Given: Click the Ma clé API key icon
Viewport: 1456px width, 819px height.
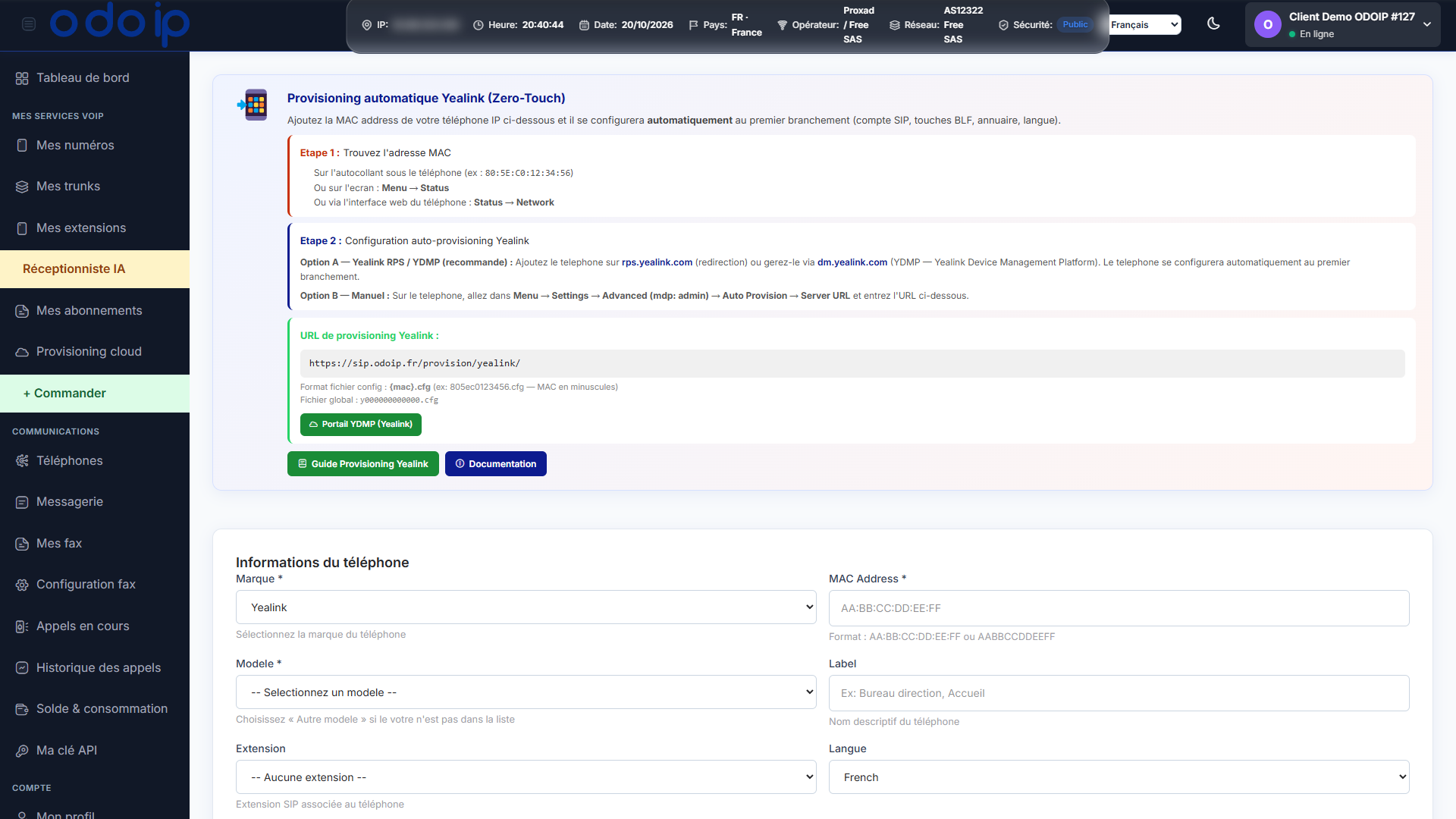Looking at the screenshot, I should coord(22,751).
